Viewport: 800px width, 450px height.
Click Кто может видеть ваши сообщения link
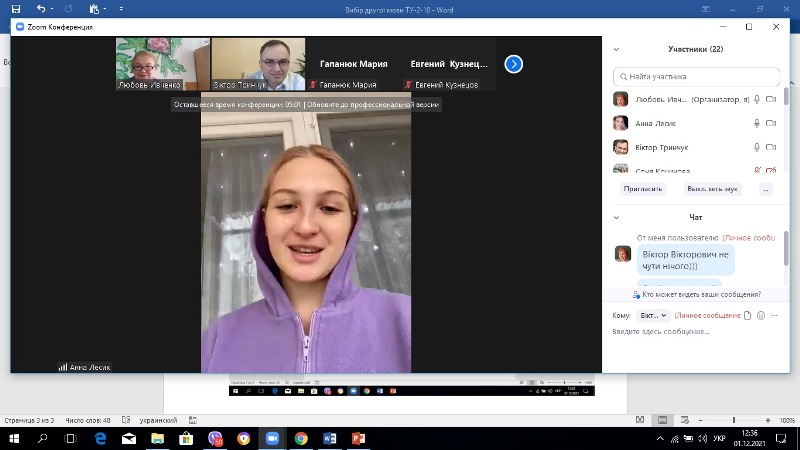tap(702, 294)
